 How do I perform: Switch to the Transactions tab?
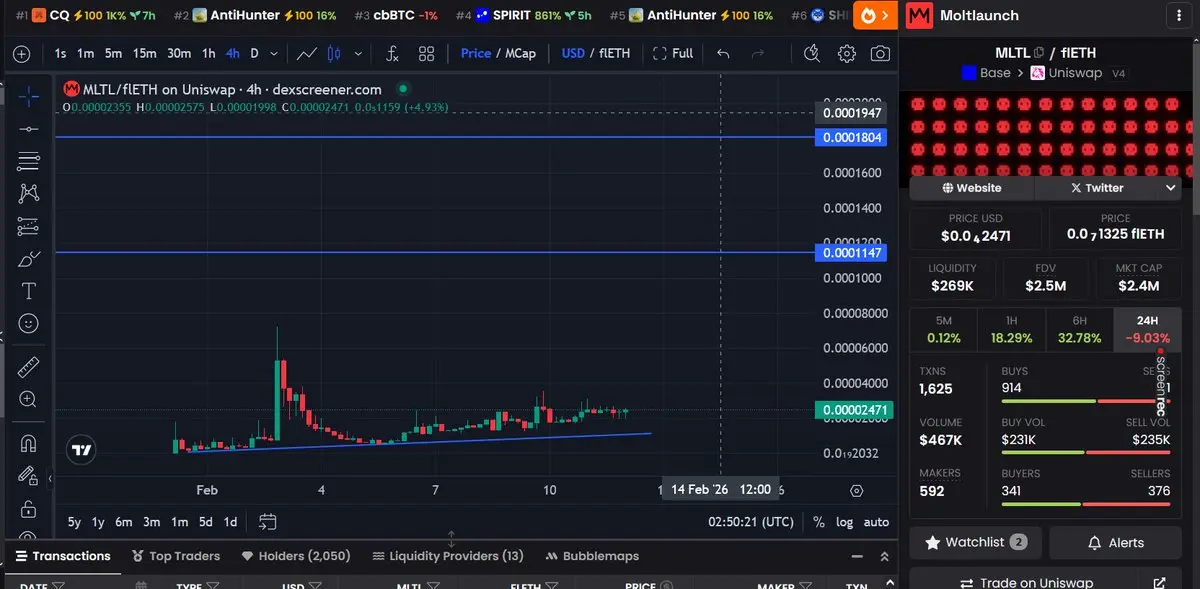tap(61, 556)
